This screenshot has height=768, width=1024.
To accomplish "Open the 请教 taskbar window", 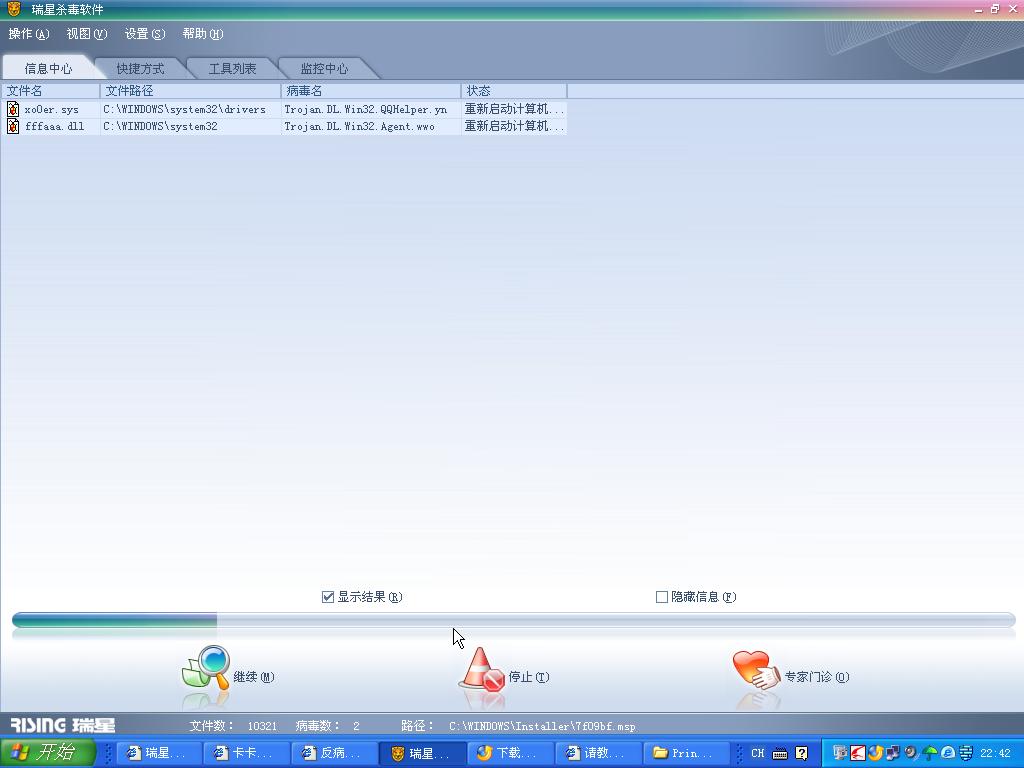I will (598, 754).
